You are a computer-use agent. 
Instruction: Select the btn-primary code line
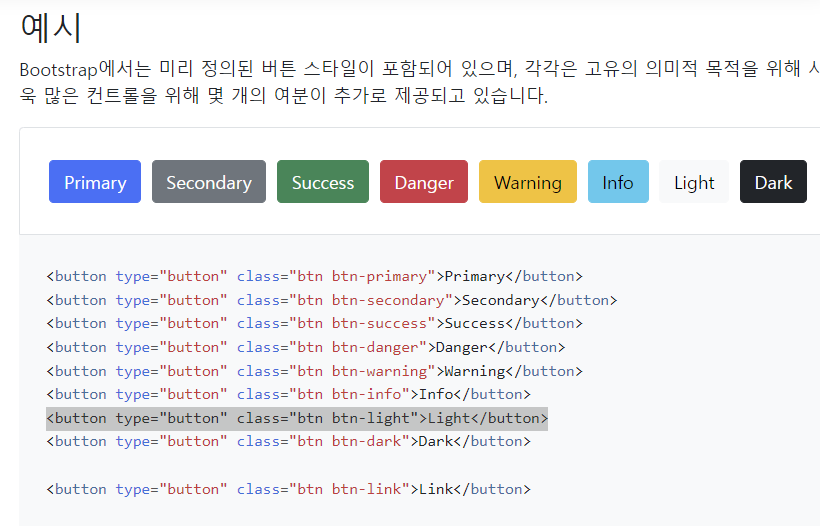click(314, 276)
